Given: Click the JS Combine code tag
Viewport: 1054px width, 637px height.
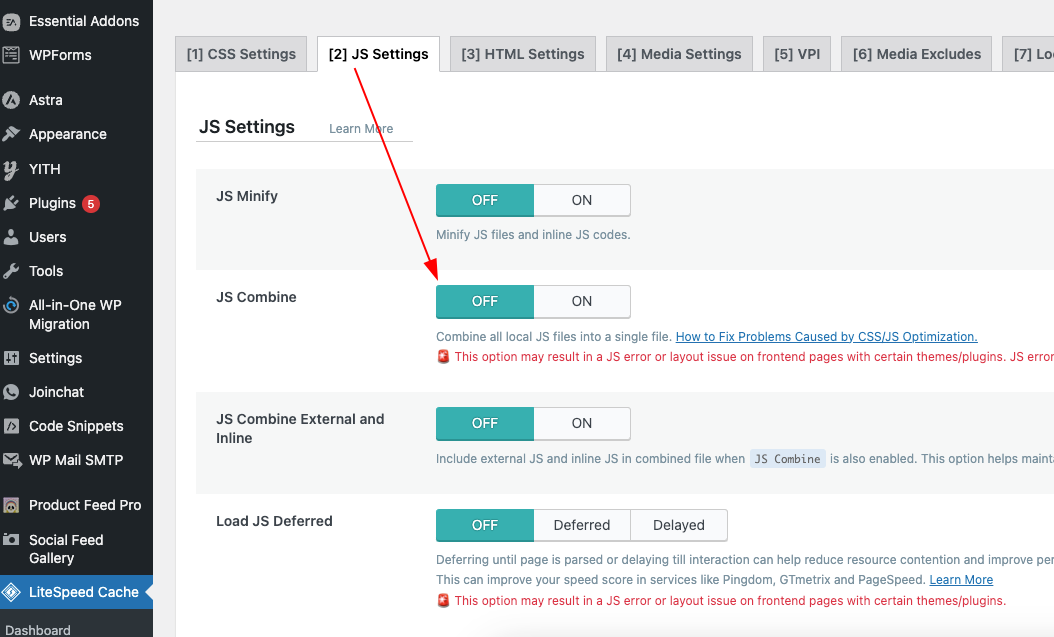Looking at the screenshot, I should [x=787, y=459].
